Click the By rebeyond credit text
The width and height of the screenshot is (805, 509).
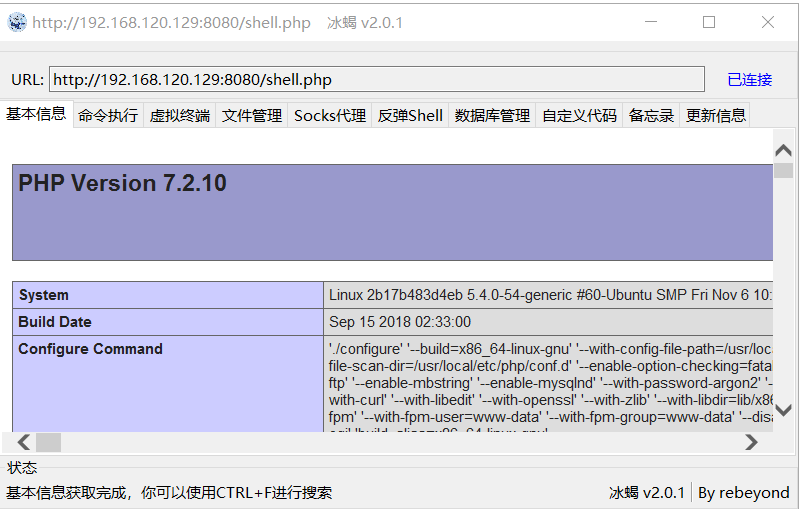pos(743,493)
